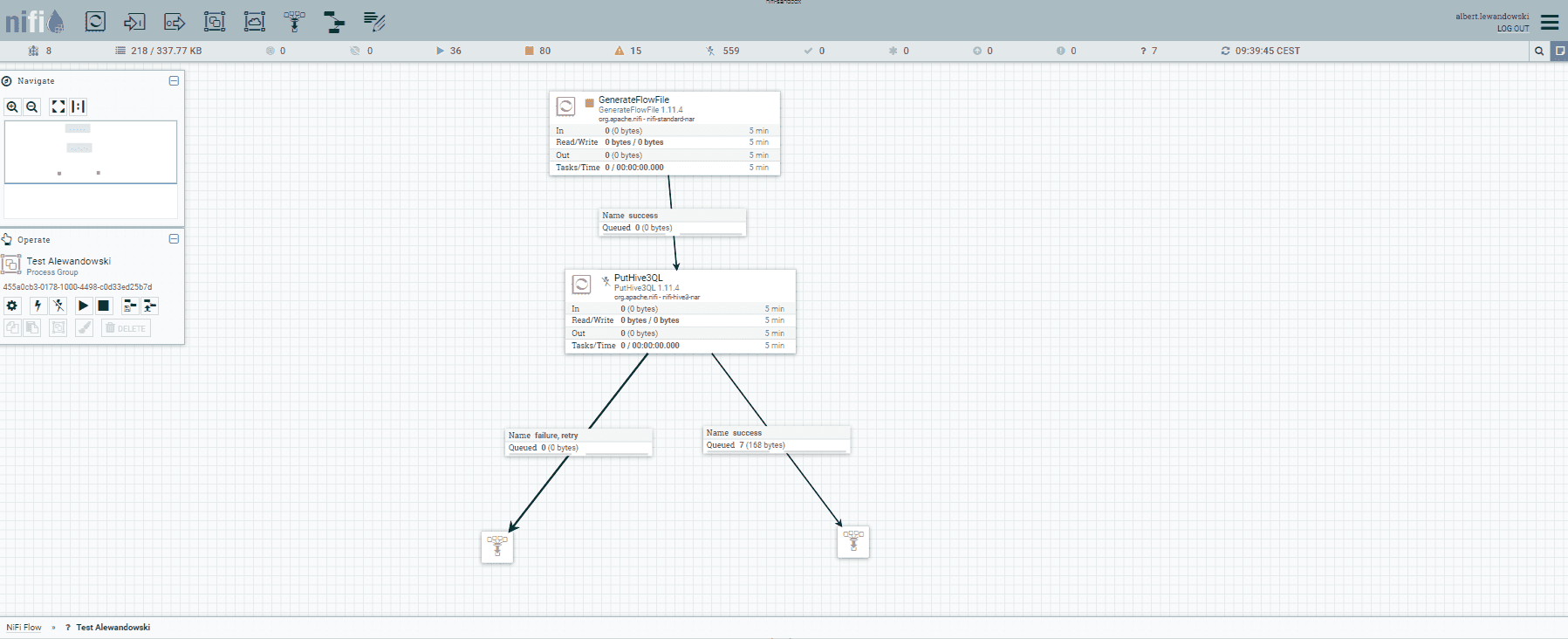The width and height of the screenshot is (1568, 639).
Task: Click the Fit view button in Navigate
Action: point(58,106)
